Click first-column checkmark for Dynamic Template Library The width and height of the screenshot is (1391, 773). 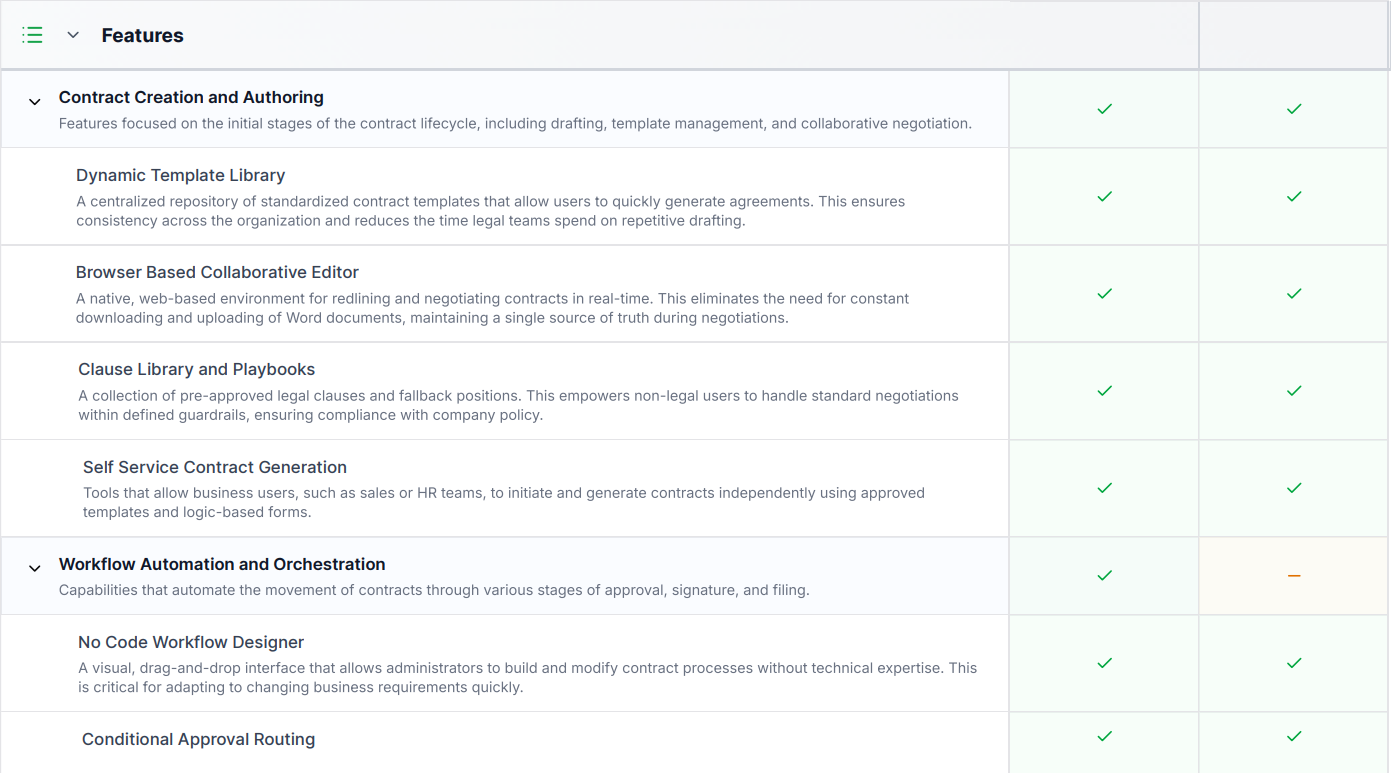point(1104,197)
